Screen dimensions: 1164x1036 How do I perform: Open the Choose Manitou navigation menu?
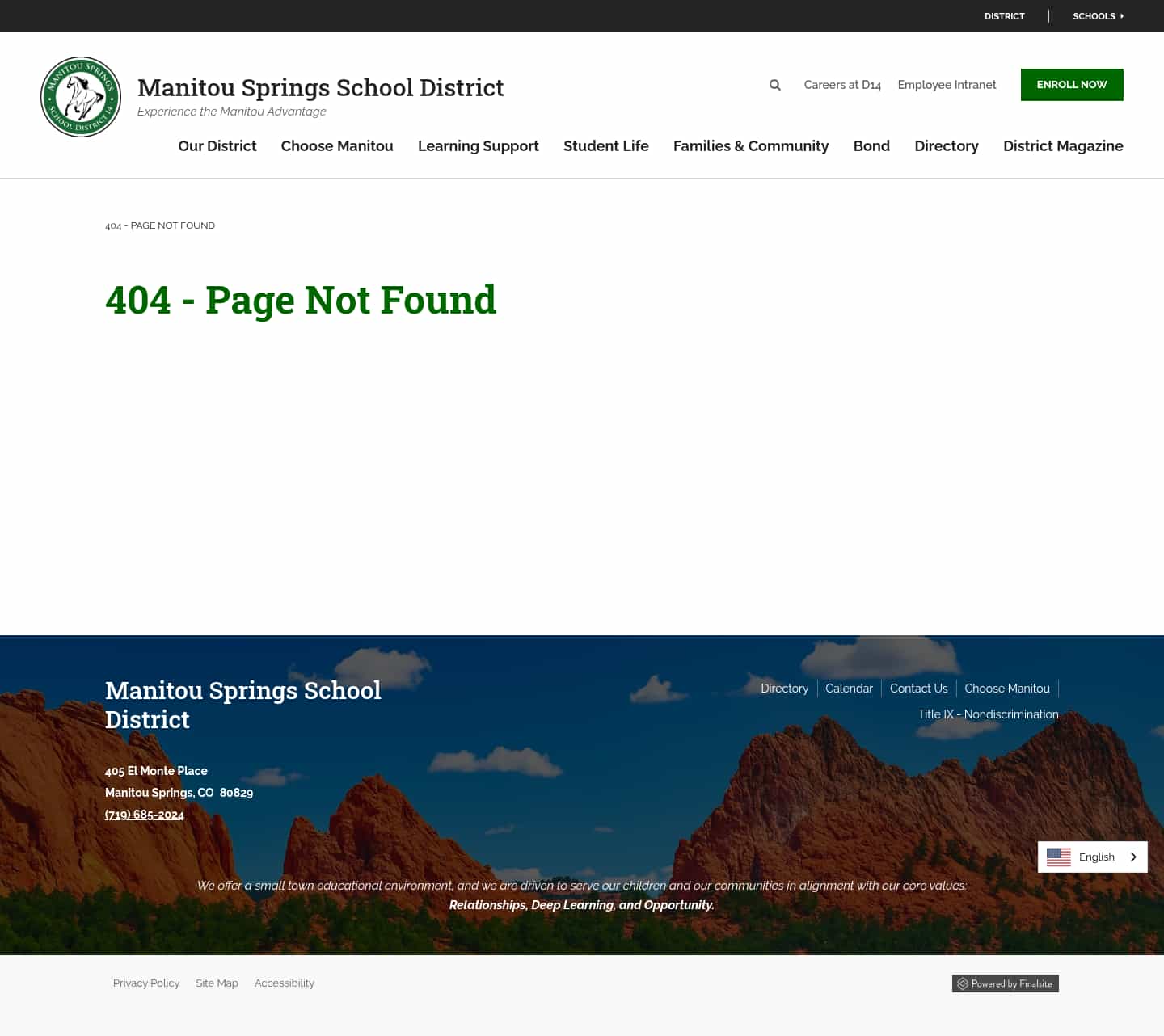337,146
